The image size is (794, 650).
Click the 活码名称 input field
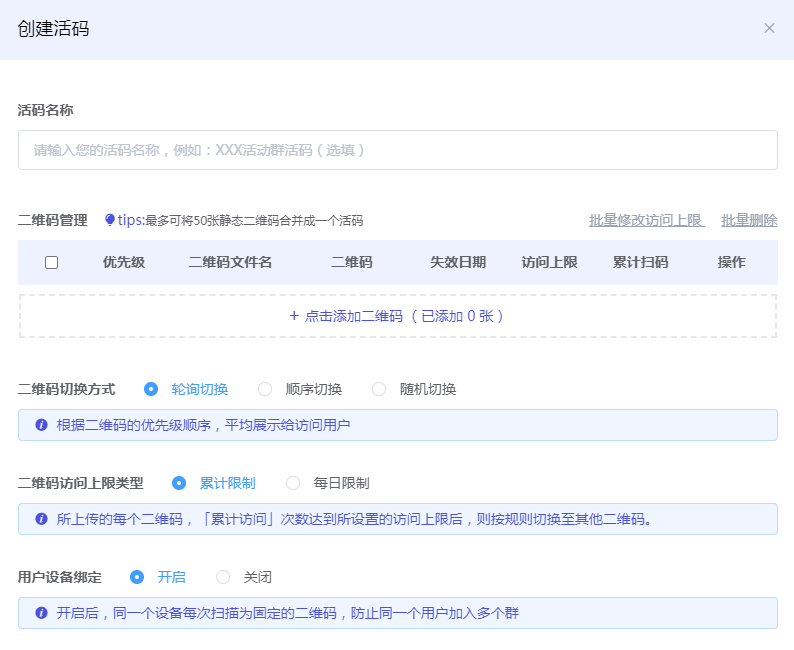pyautogui.click(x=398, y=150)
